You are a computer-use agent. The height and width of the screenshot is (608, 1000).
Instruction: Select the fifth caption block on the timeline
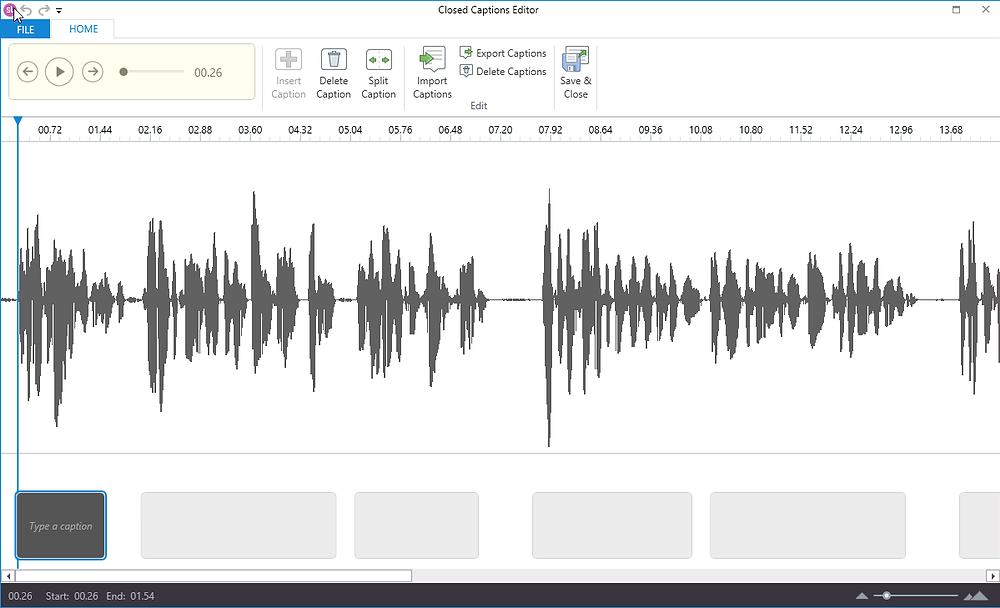click(x=807, y=526)
